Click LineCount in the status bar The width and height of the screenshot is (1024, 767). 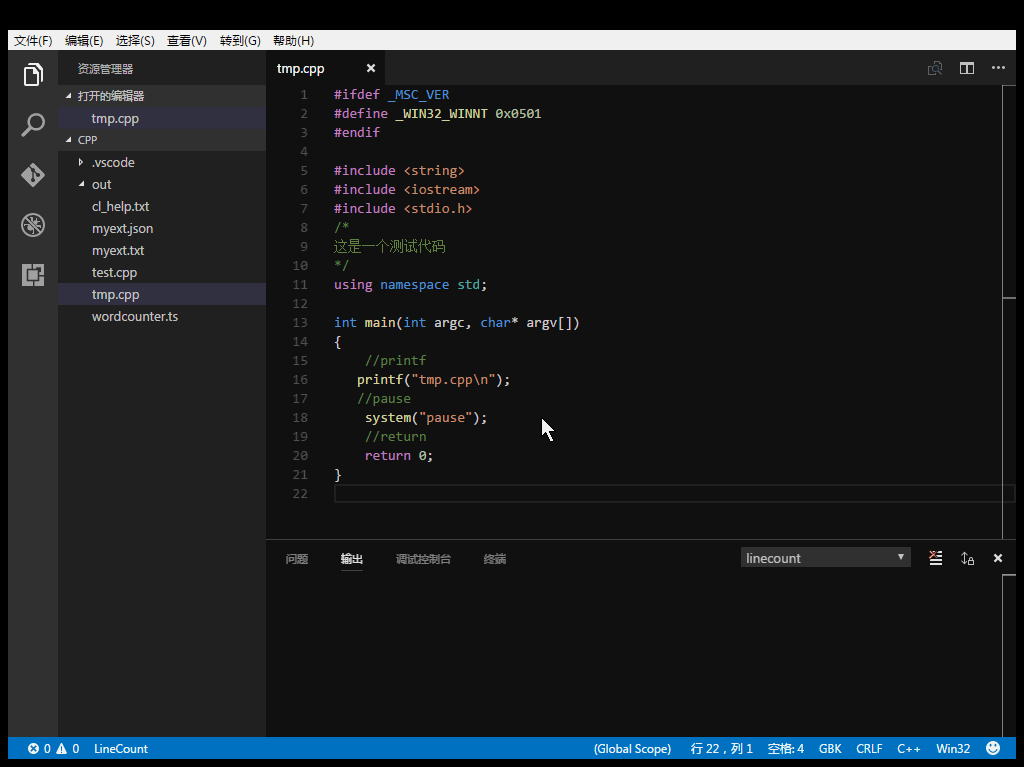(121, 749)
